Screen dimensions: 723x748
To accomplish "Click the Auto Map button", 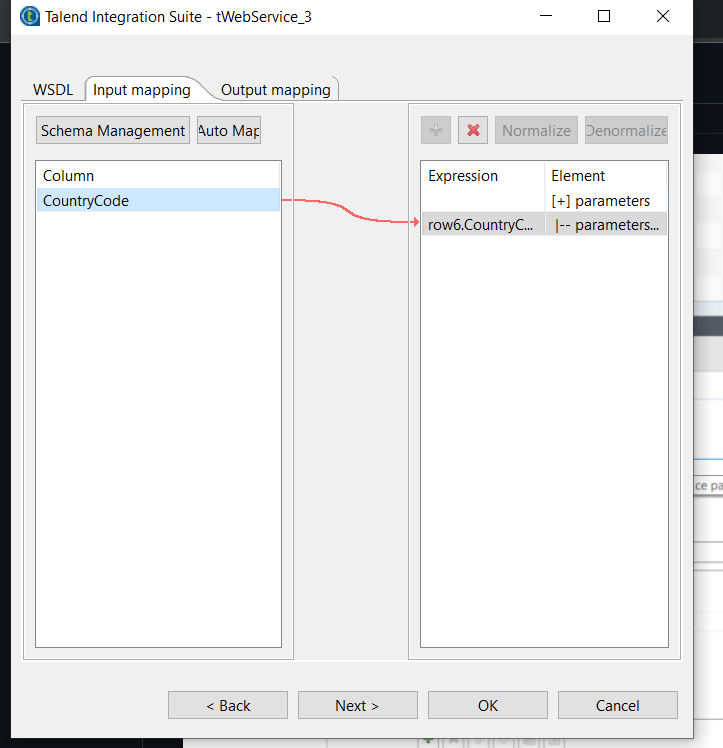I will (x=229, y=130).
